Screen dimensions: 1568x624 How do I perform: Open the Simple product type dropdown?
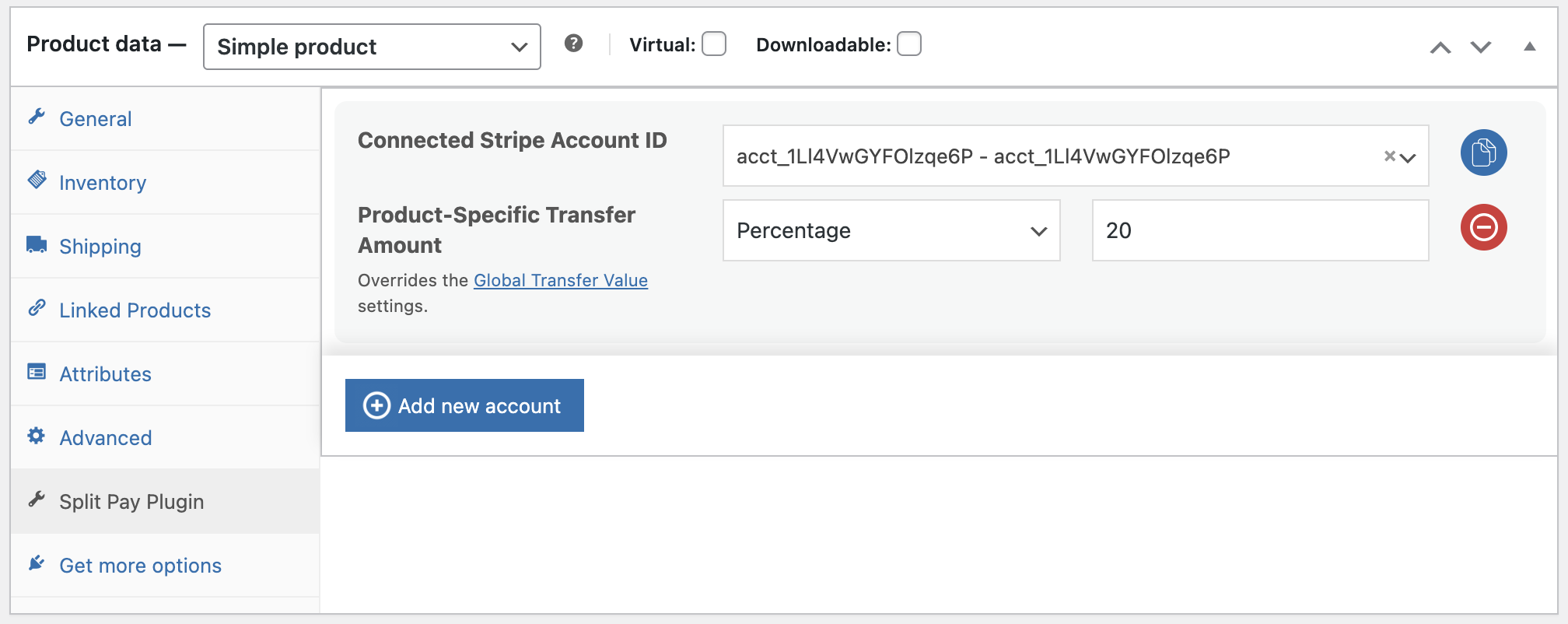371,47
